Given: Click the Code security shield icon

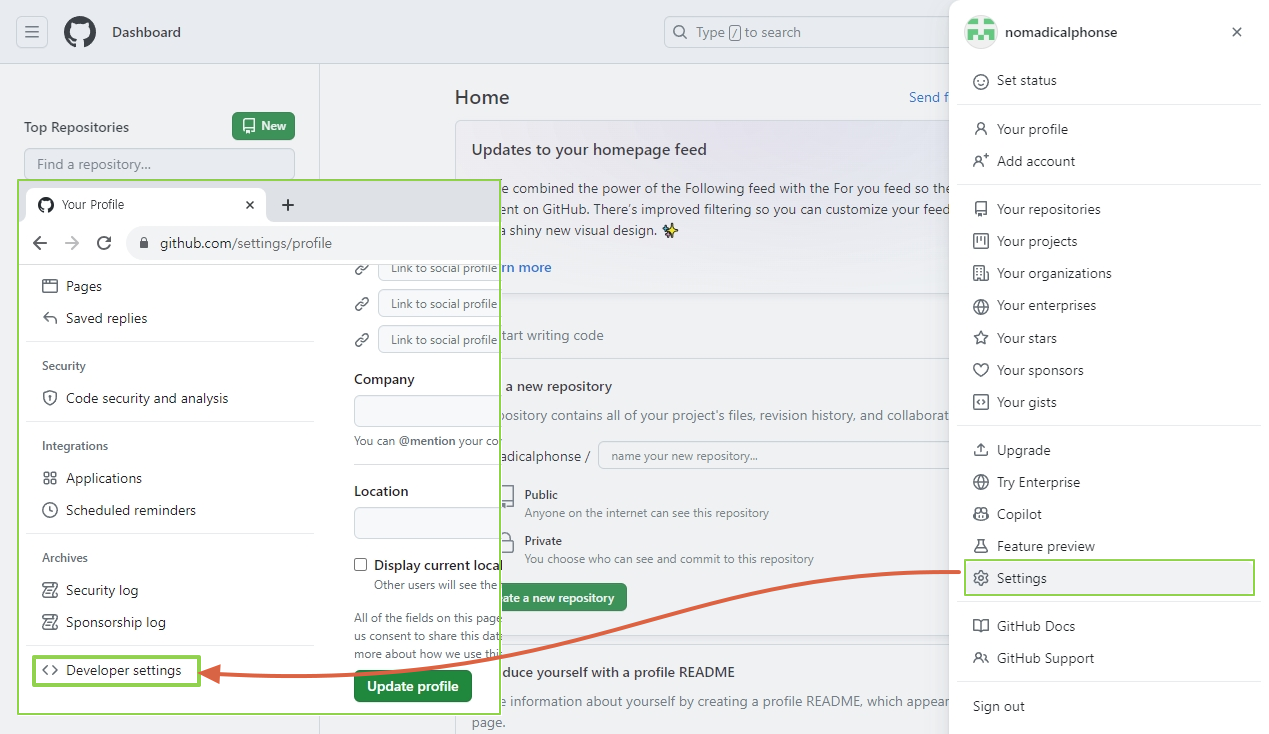Looking at the screenshot, I should click(x=50, y=398).
